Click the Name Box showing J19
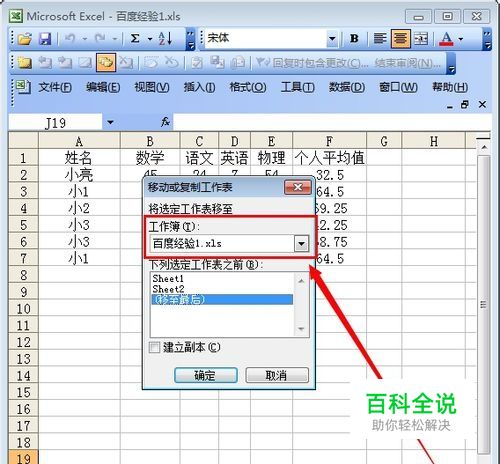 pos(55,123)
